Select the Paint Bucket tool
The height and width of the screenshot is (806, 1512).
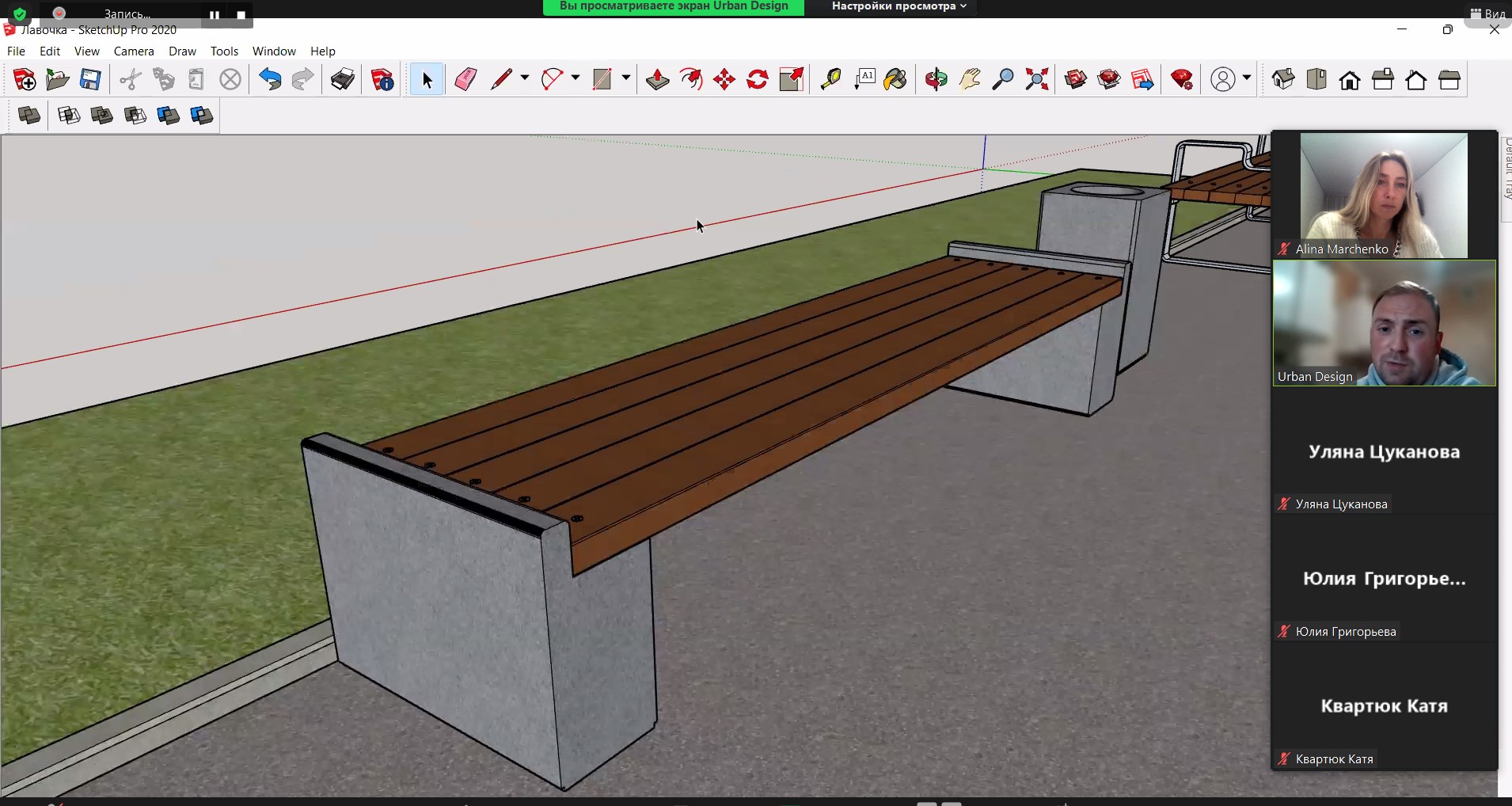pyautogui.click(x=897, y=79)
